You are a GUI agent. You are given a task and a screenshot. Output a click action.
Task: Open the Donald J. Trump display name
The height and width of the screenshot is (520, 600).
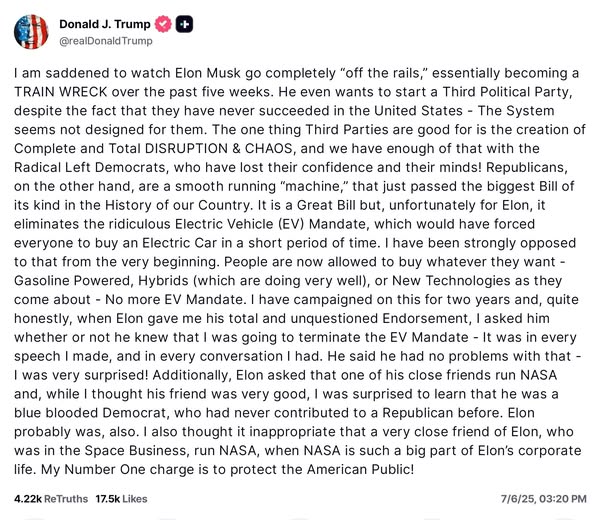click(104, 24)
